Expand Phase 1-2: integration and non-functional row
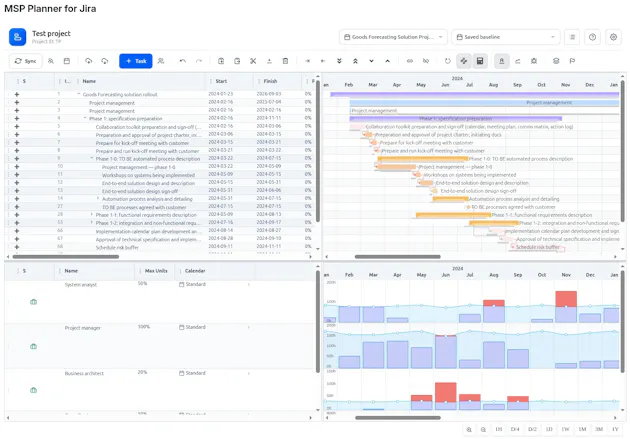Viewport: 630px width, 439px height. pos(92,223)
